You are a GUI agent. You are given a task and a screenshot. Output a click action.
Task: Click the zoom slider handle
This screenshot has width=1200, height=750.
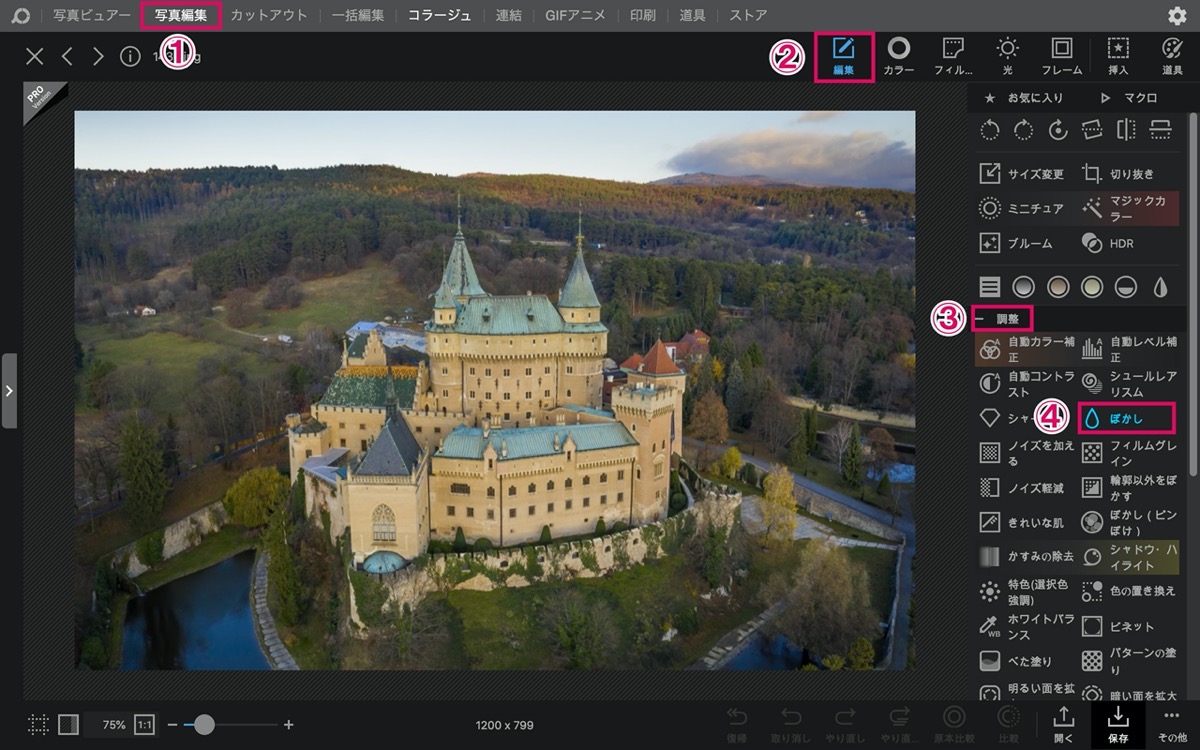pyautogui.click(x=204, y=724)
